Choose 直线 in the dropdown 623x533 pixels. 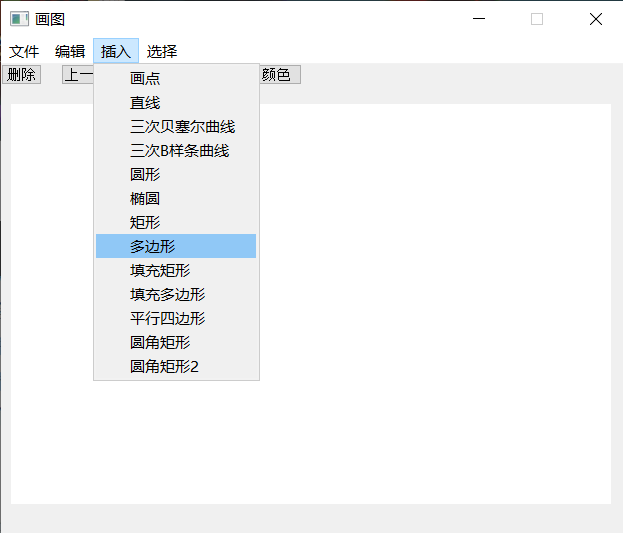point(176,103)
